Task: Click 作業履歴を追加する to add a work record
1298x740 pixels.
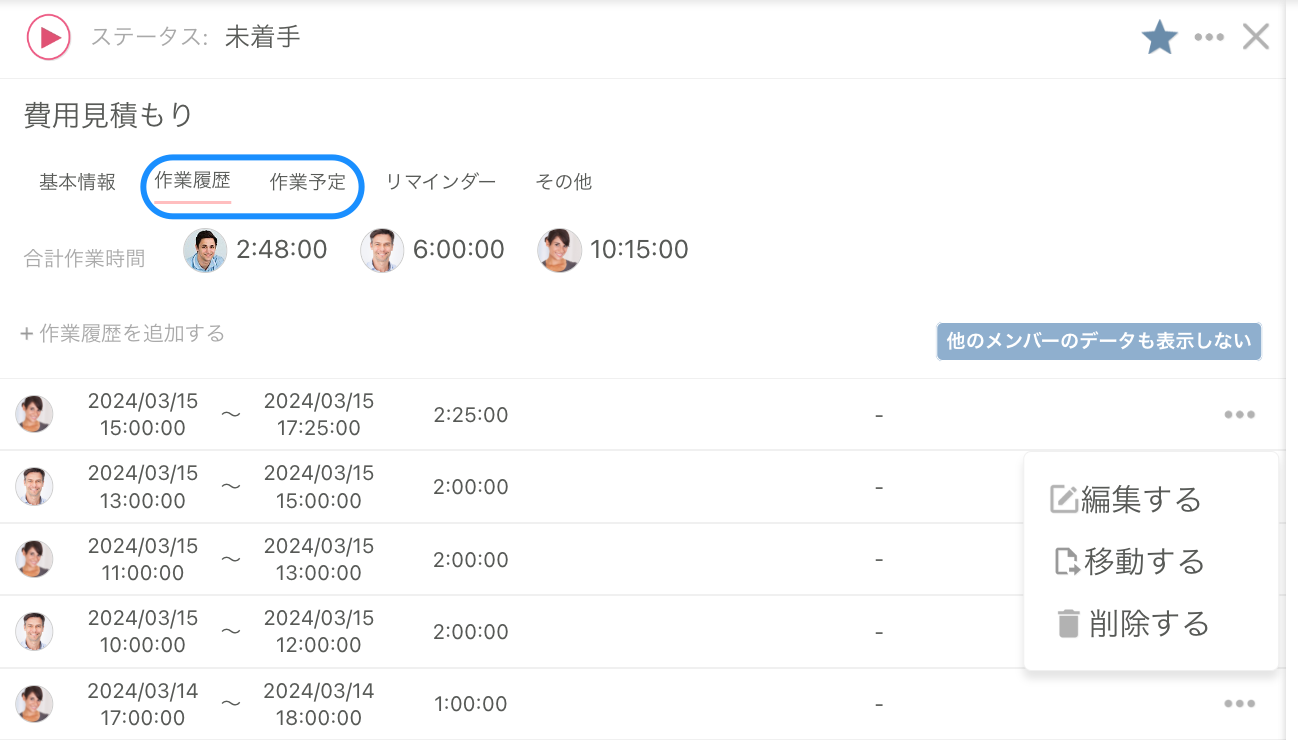Action: [x=130, y=333]
